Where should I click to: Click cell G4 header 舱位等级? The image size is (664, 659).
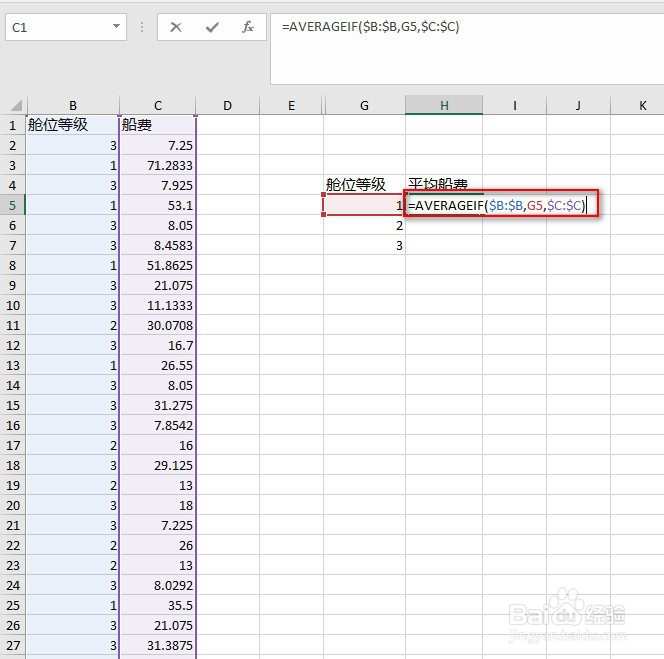point(364,185)
